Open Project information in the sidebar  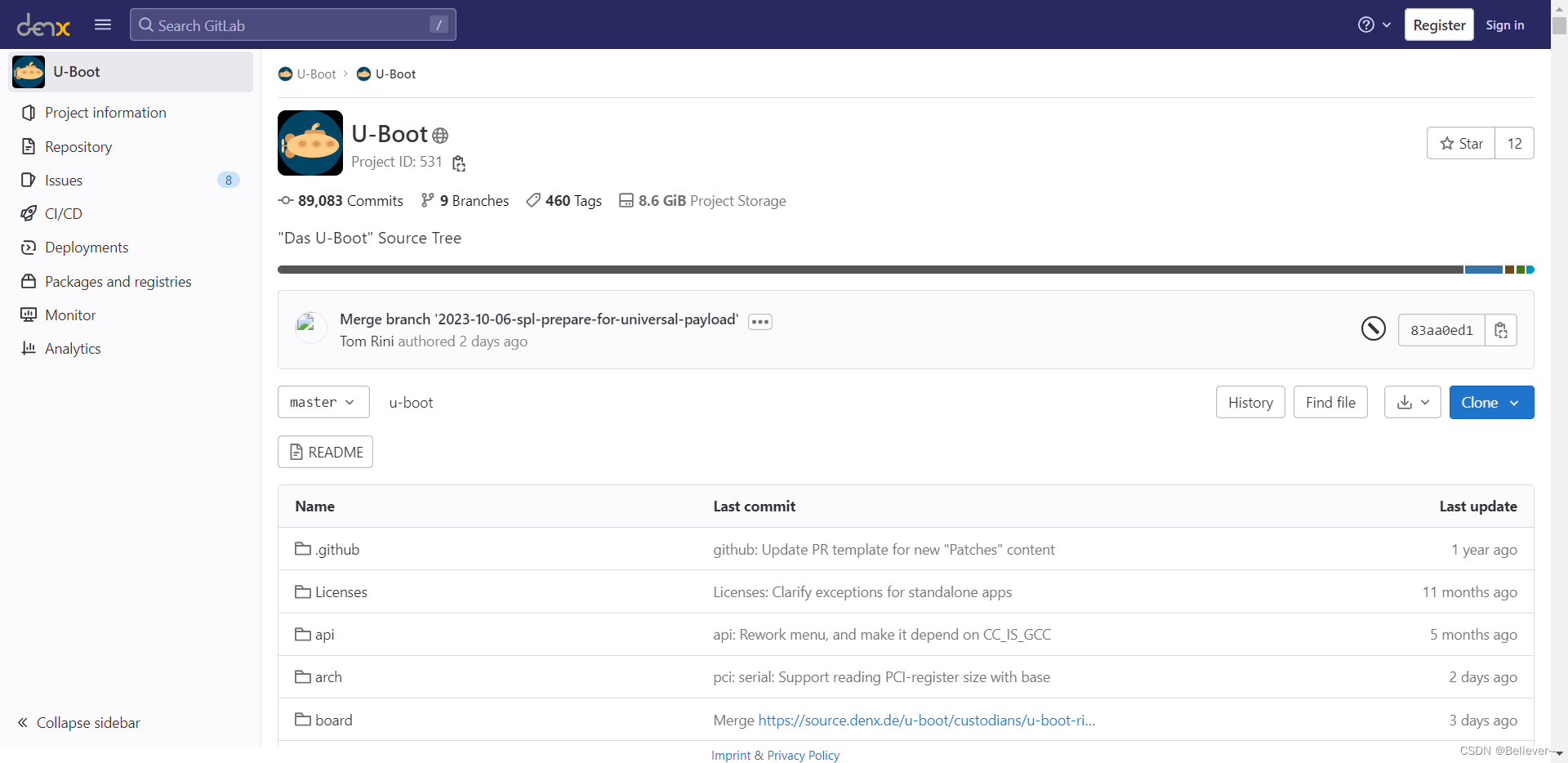105,113
